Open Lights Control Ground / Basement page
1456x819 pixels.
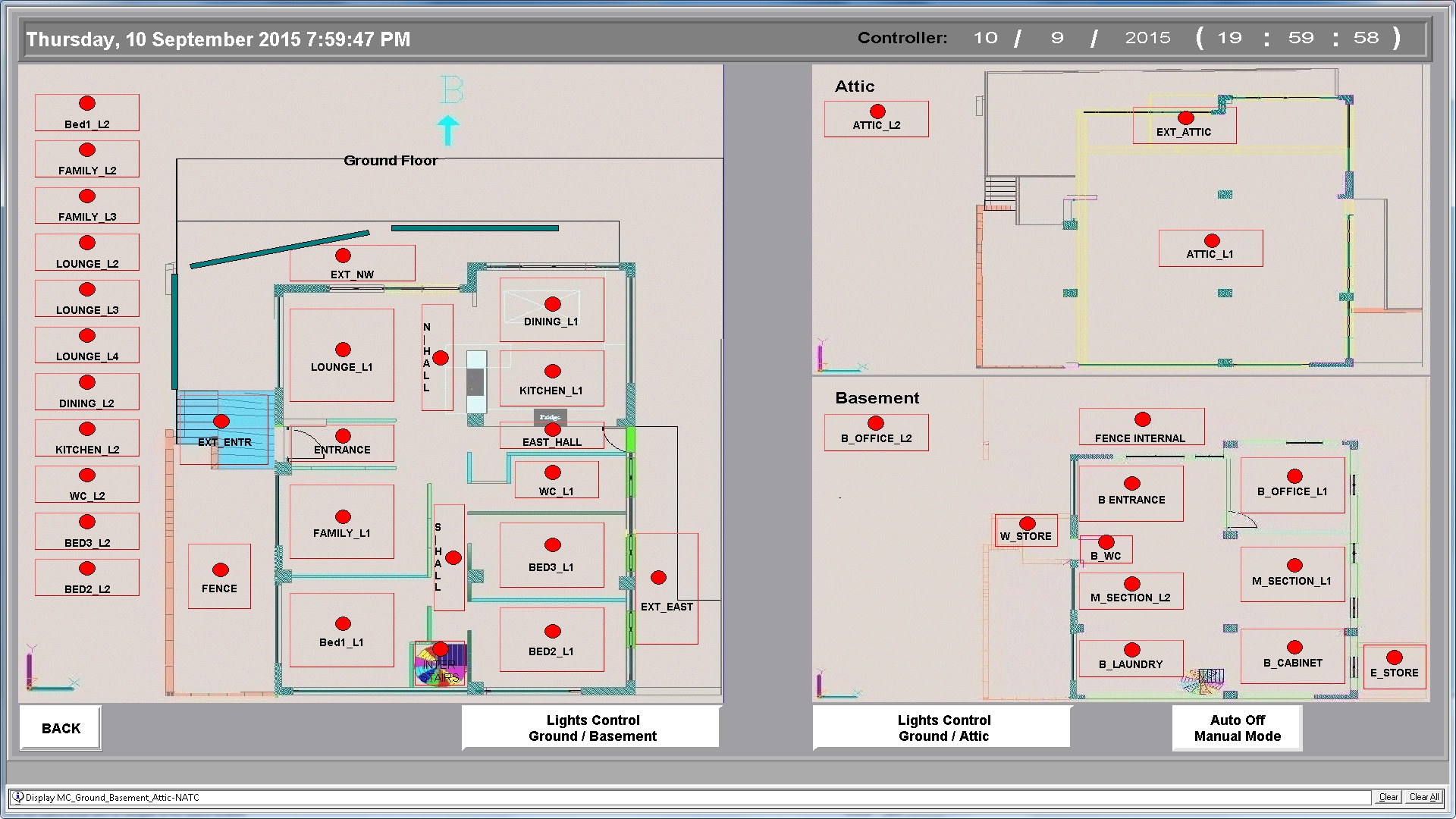(591, 728)
